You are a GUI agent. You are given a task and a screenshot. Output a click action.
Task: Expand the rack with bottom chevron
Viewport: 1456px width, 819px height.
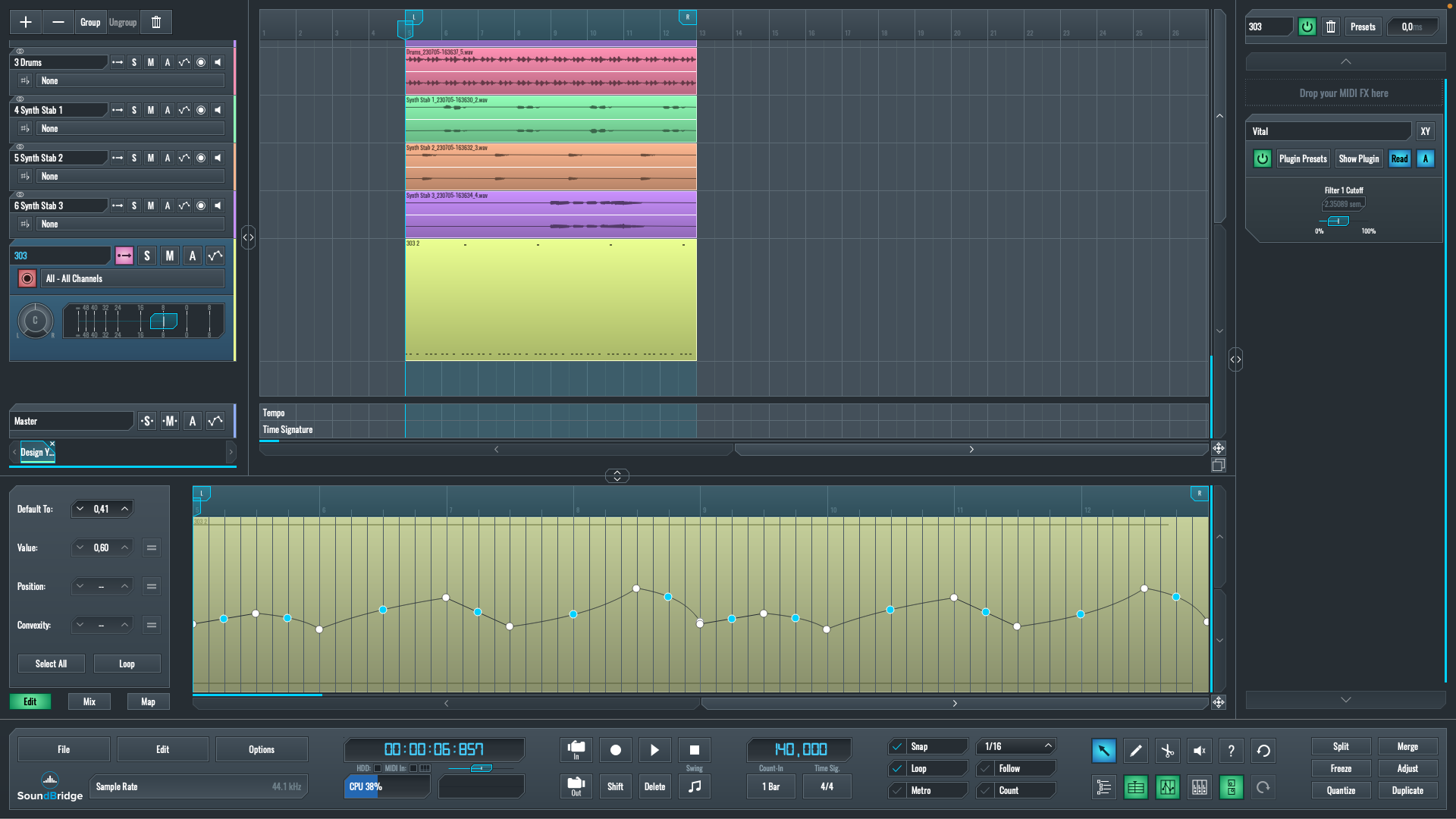click(x=1345, y=699)
